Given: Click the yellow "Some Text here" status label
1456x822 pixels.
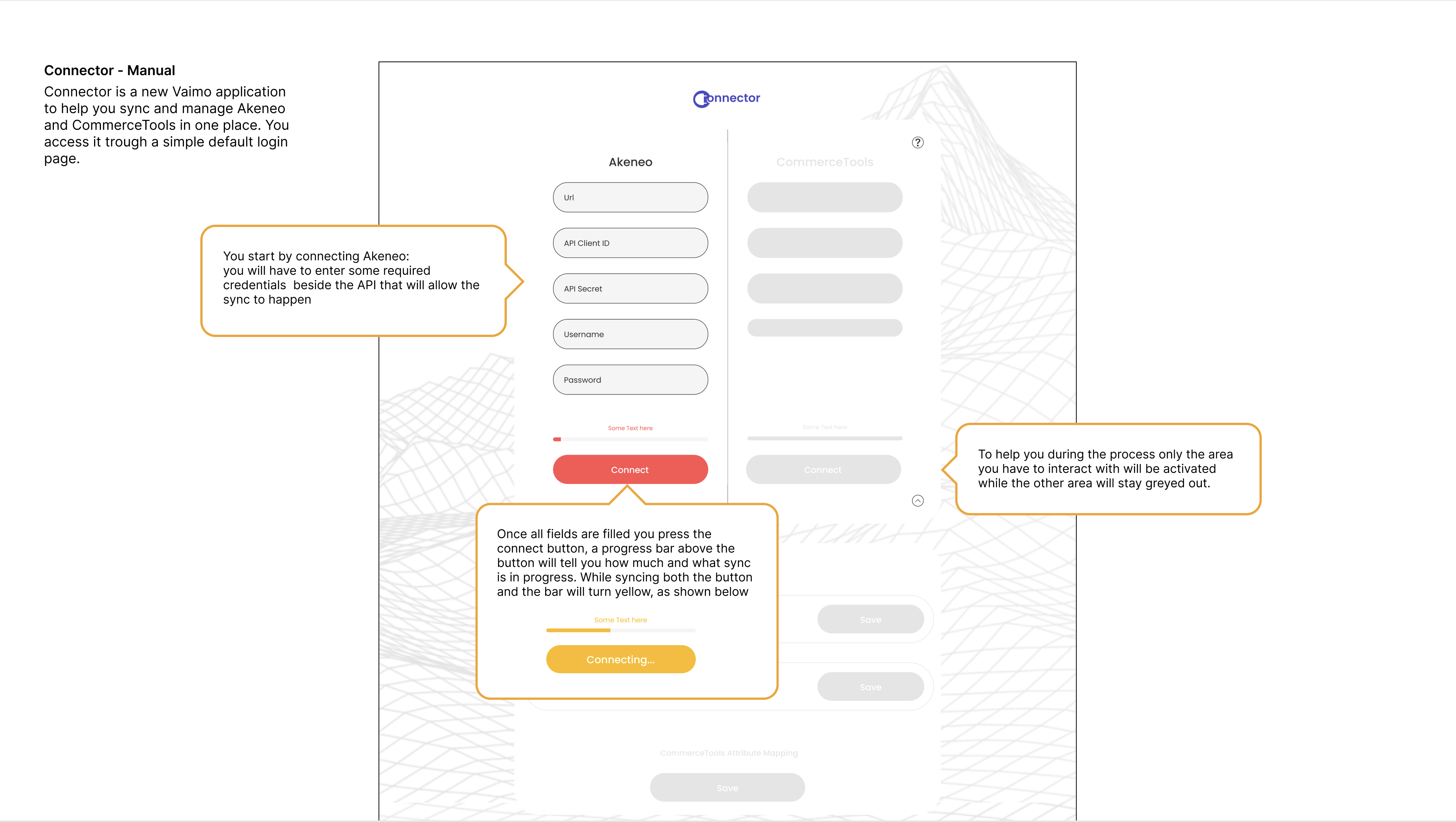Looking at the screenshot, I should click(x=621, y=620).
